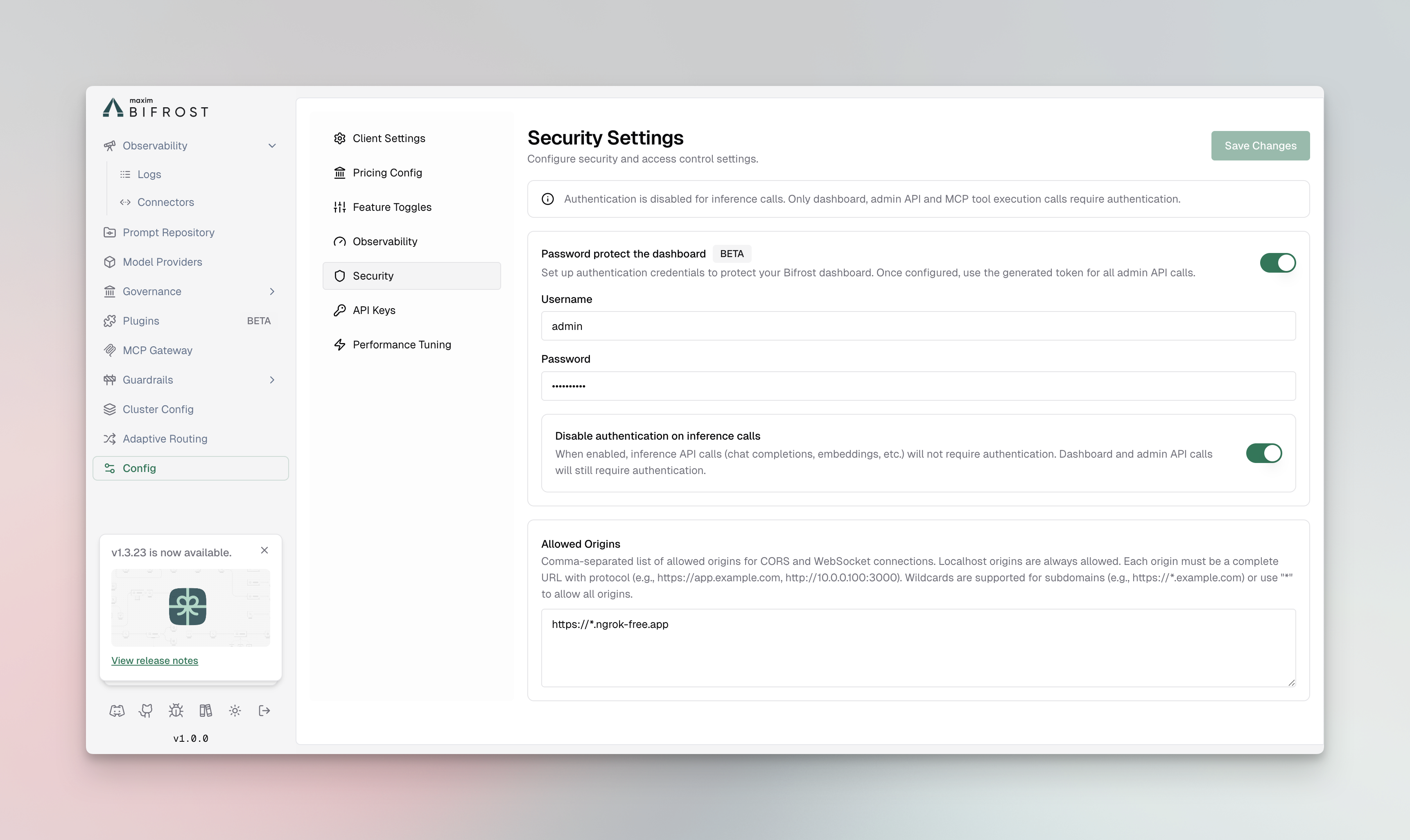Open the Feature Toggles settings tab
Screen dimensions: 1410x840
click(392, 207)
